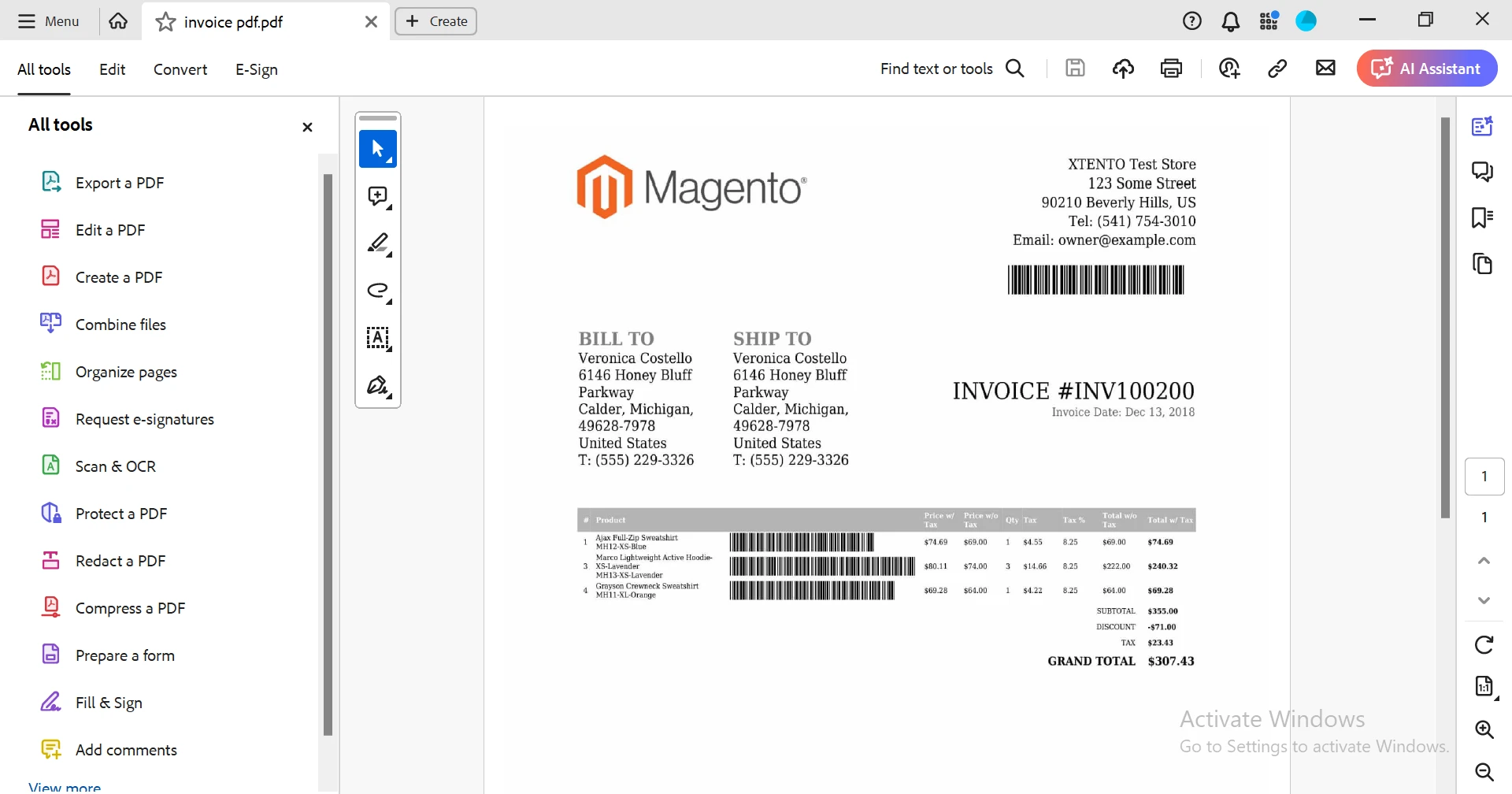Click the add comment tool in quick toolbar
This screenshot has height=794, width=1512.
click(378, 196)
